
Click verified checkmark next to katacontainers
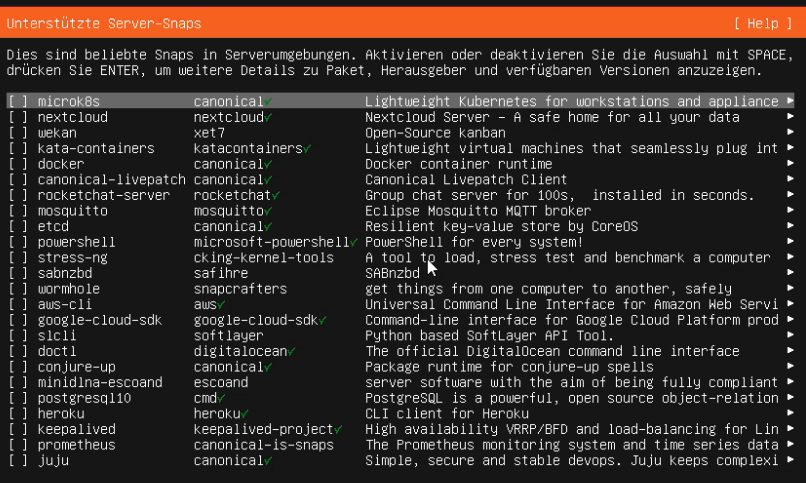[307, 149]
